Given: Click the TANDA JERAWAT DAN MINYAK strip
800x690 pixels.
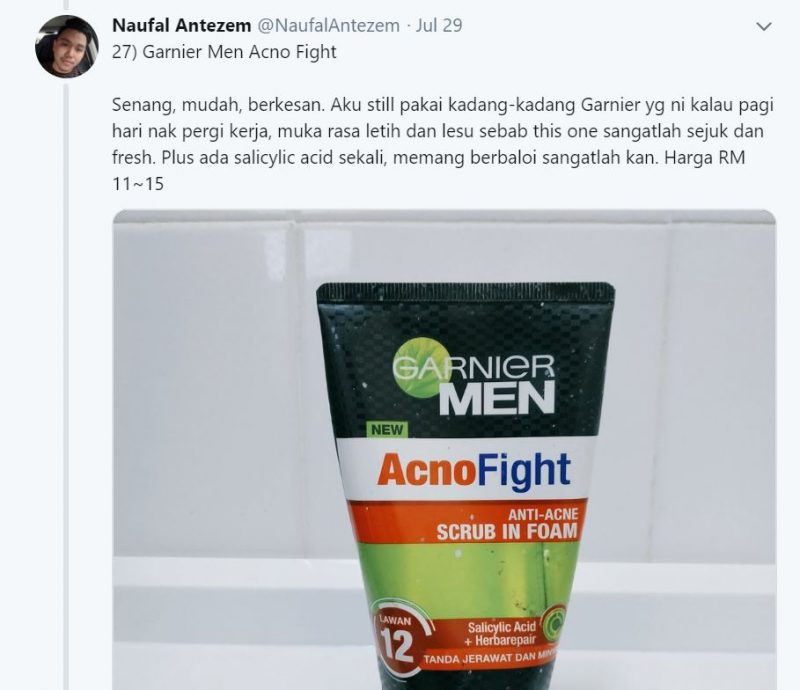Looking at the screenshot, I should coord(491,658).
